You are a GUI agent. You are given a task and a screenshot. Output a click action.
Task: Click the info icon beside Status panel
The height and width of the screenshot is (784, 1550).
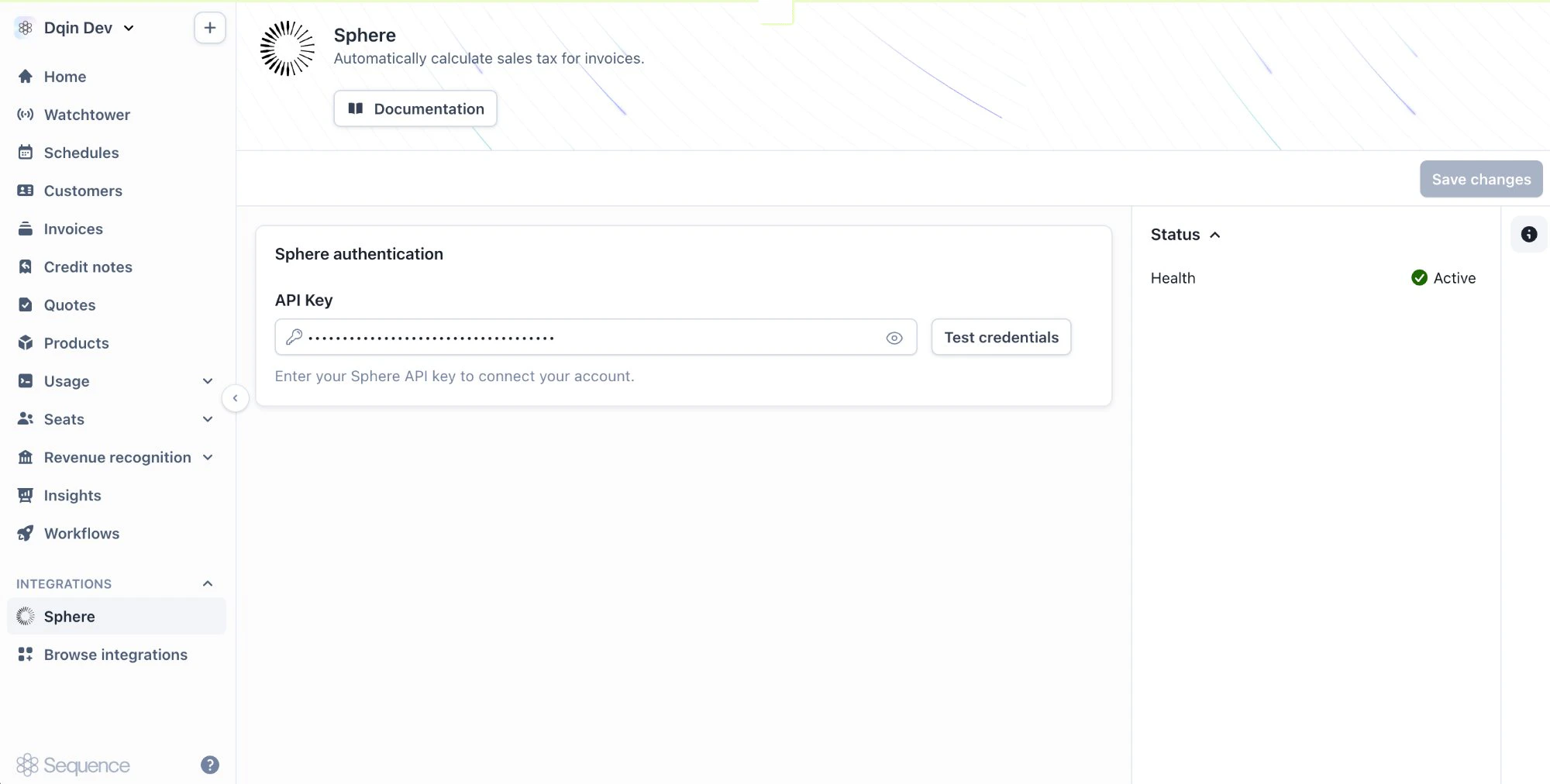coord(1529,234)
